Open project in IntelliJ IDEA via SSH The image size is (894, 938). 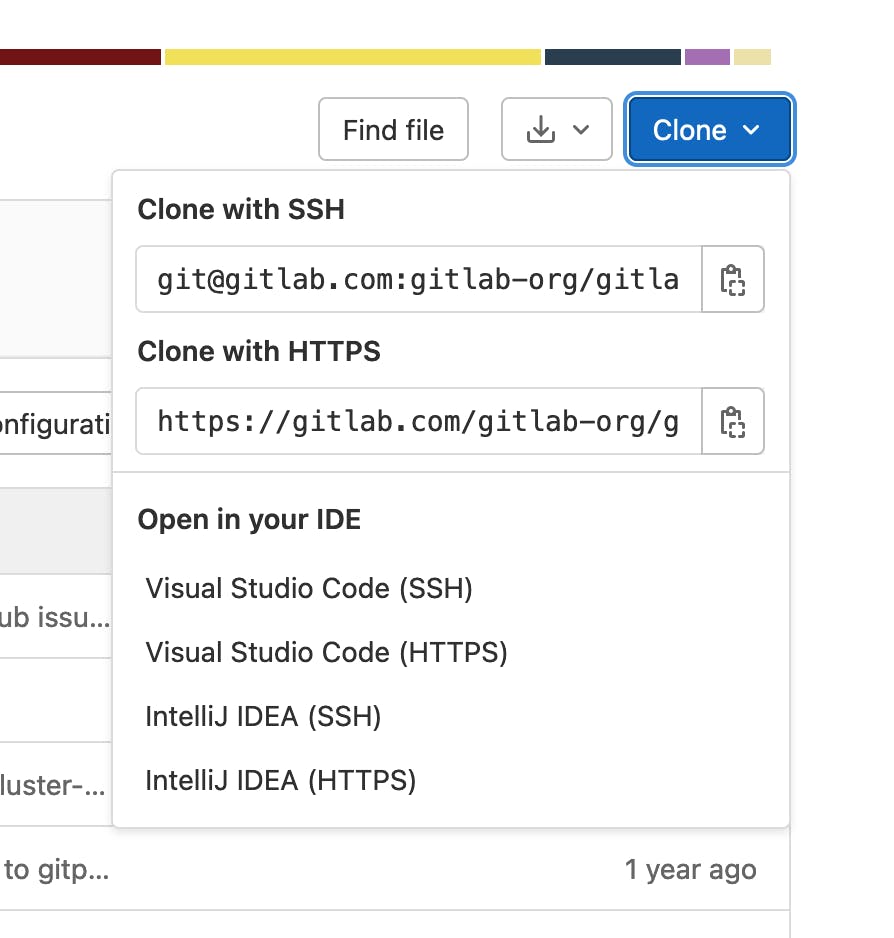click(263, 716)
